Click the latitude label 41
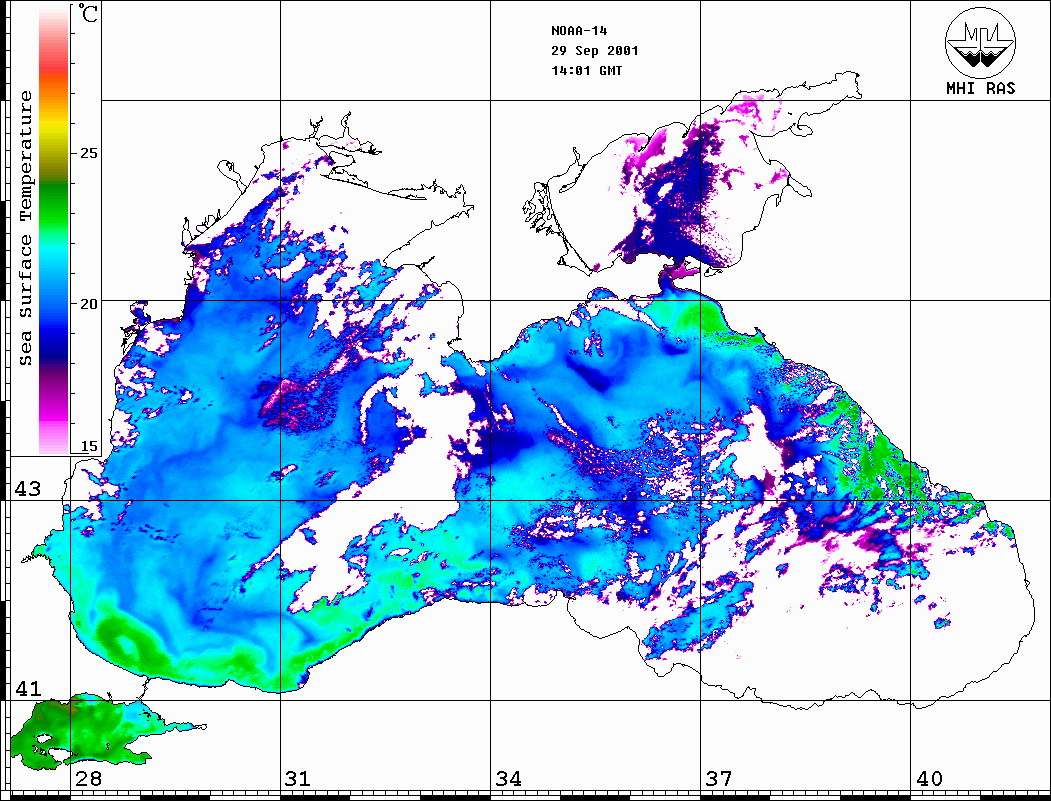The height and width of the screenshot is (801, 1051). (28, 688)
